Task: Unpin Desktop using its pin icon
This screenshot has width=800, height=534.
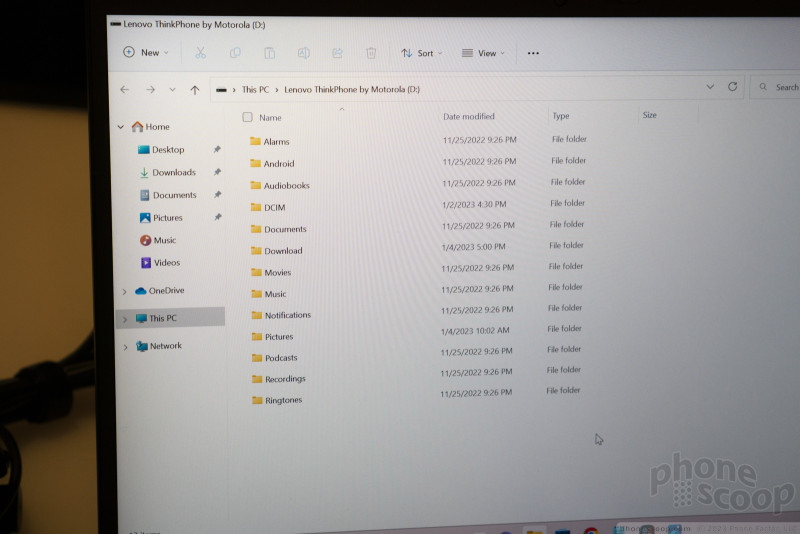Action: pos(217,149)
